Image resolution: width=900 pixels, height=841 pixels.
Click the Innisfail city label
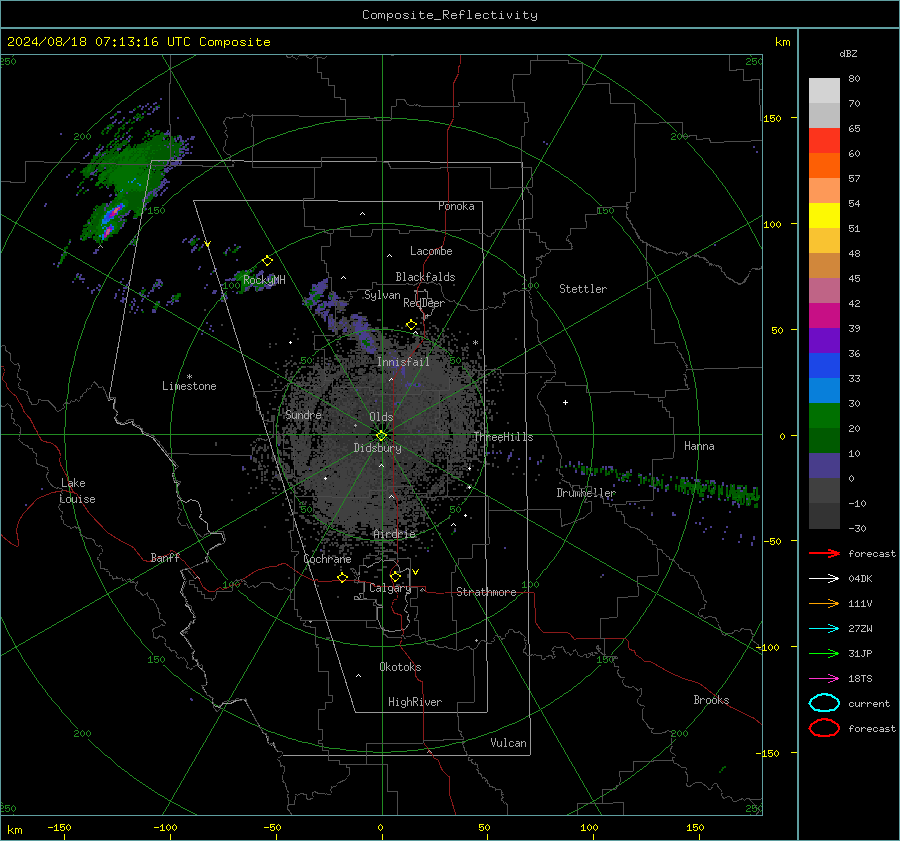point(403,362)
